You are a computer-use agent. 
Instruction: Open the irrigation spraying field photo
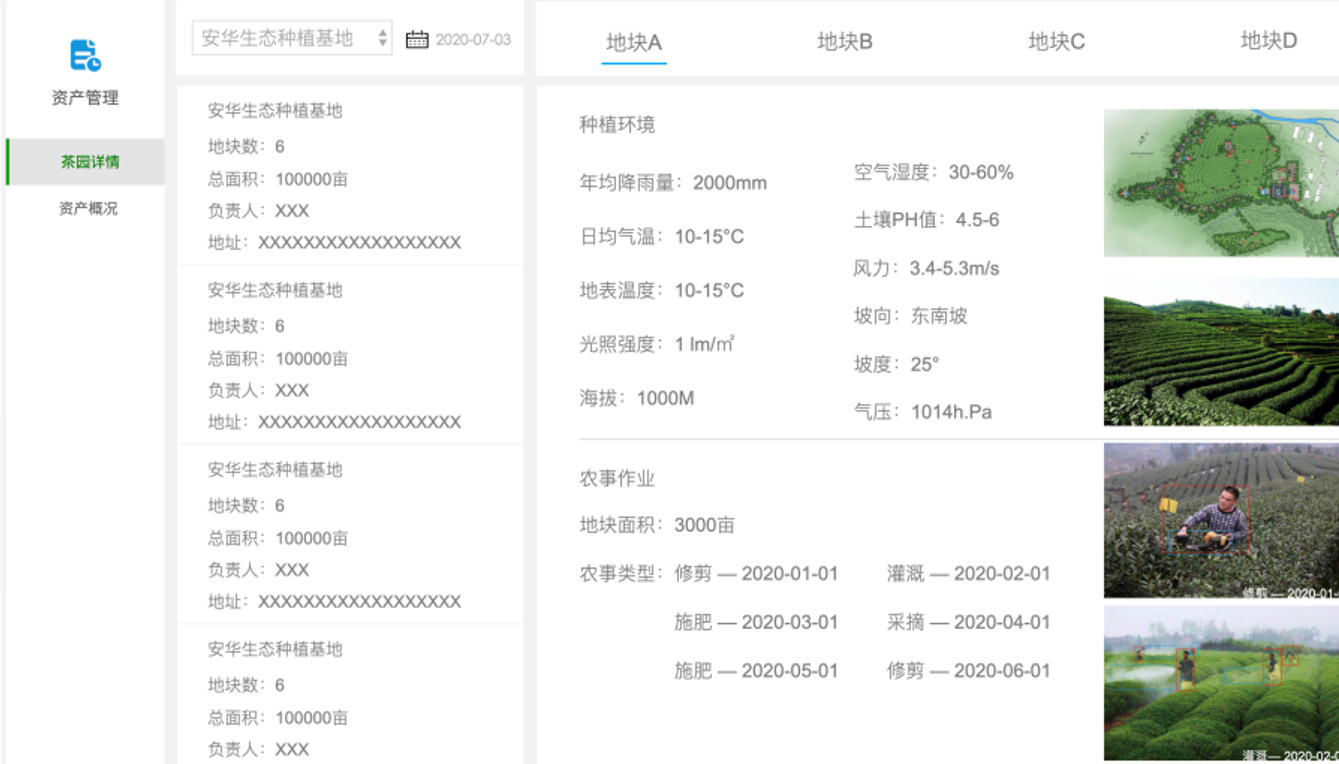[x=1221, y=683]
